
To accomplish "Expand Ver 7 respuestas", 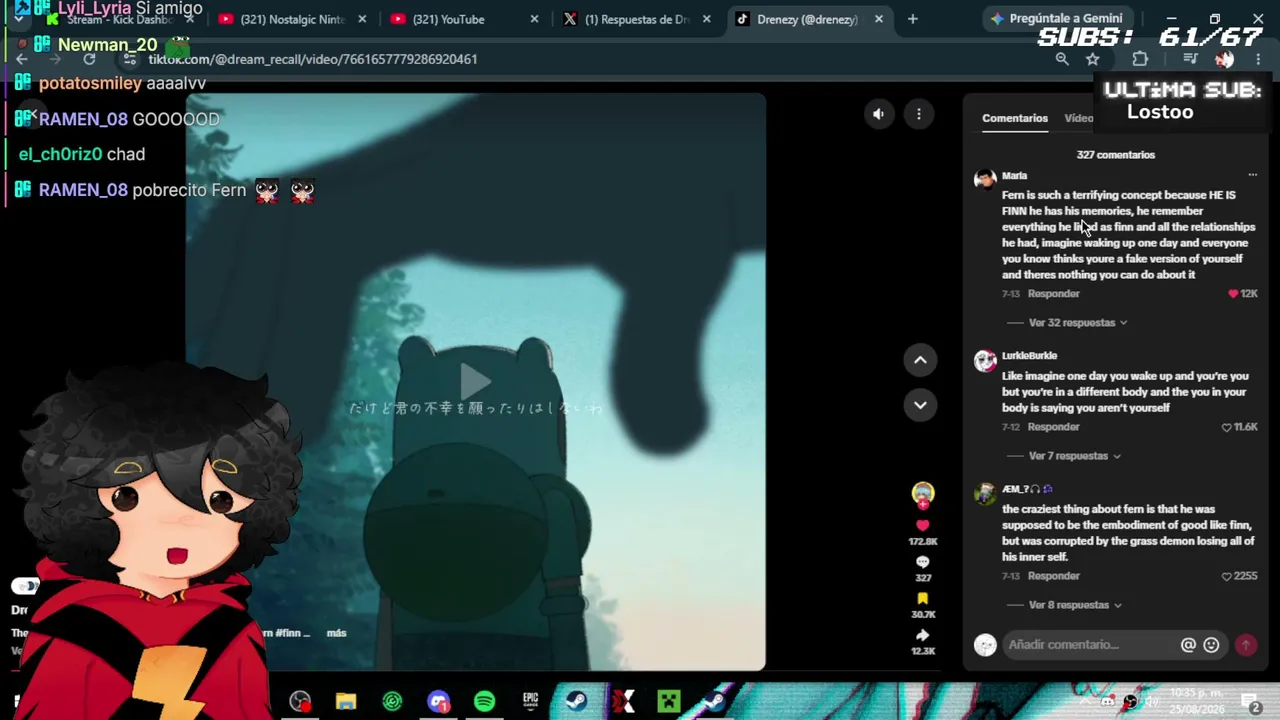I will click(1075, 456).
